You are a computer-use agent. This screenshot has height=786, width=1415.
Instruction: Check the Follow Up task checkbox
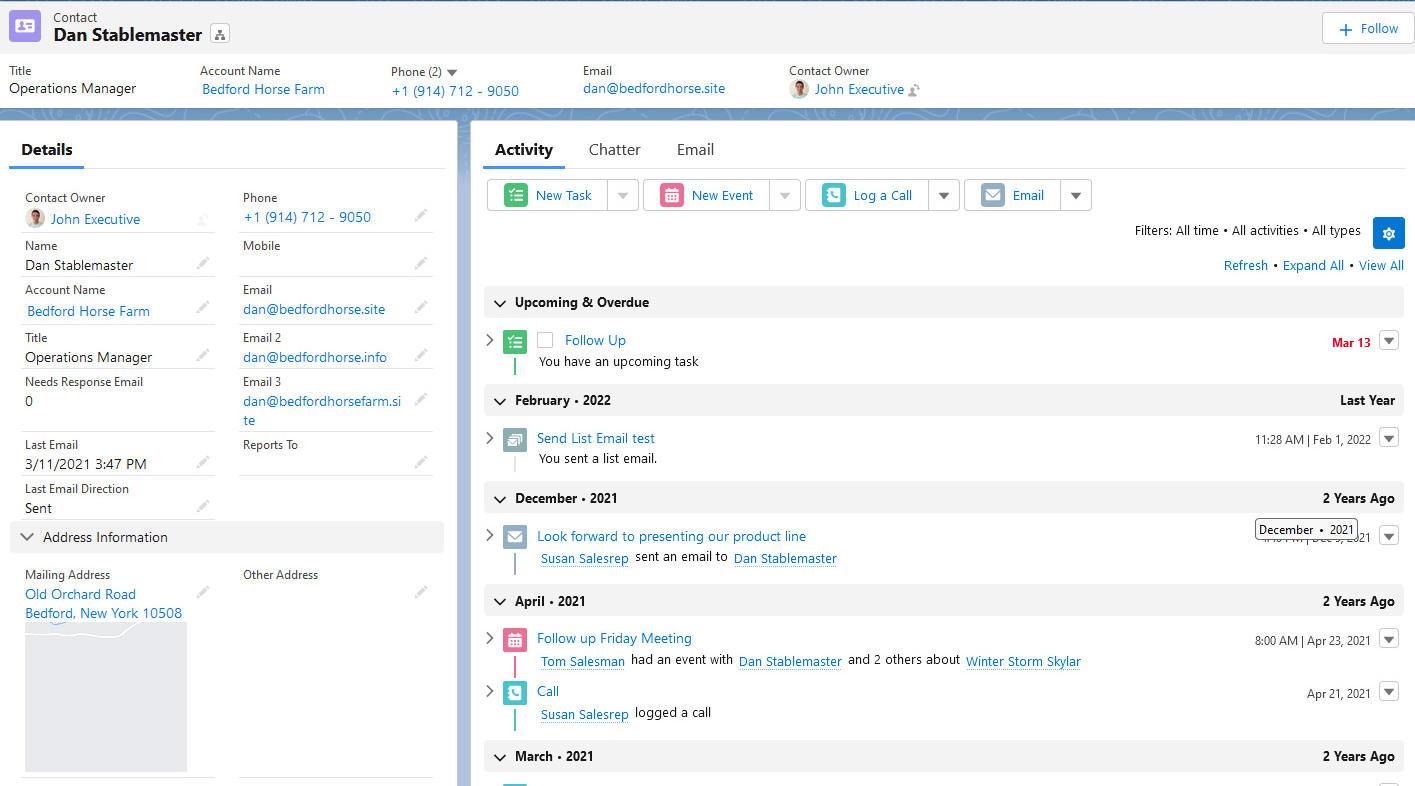click(545, 340)
